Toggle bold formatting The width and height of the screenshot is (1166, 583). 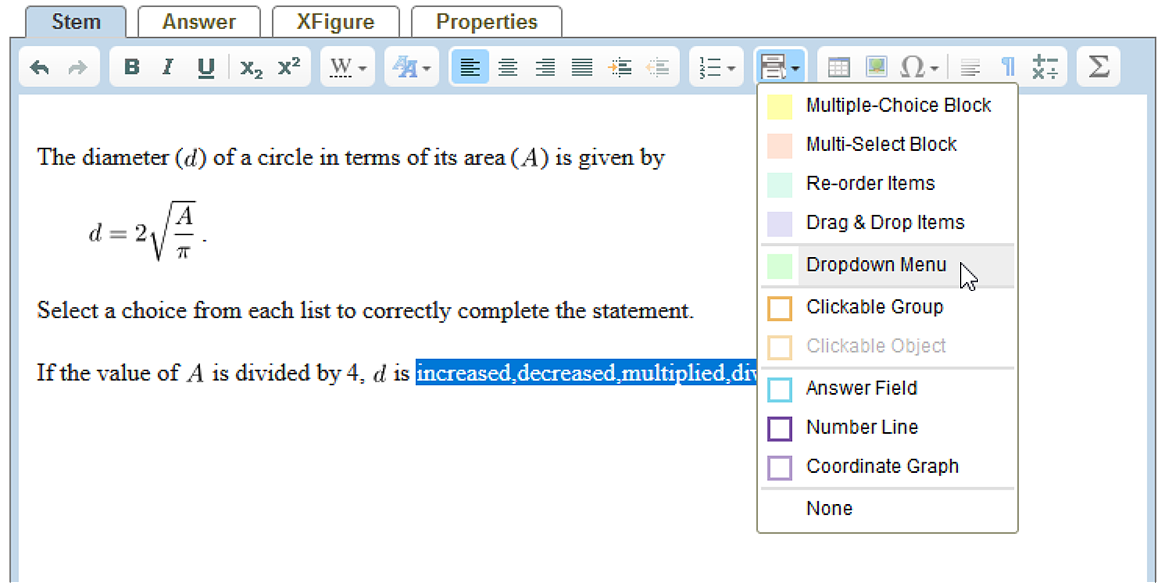pyautogui.click(x=131, y=67)
